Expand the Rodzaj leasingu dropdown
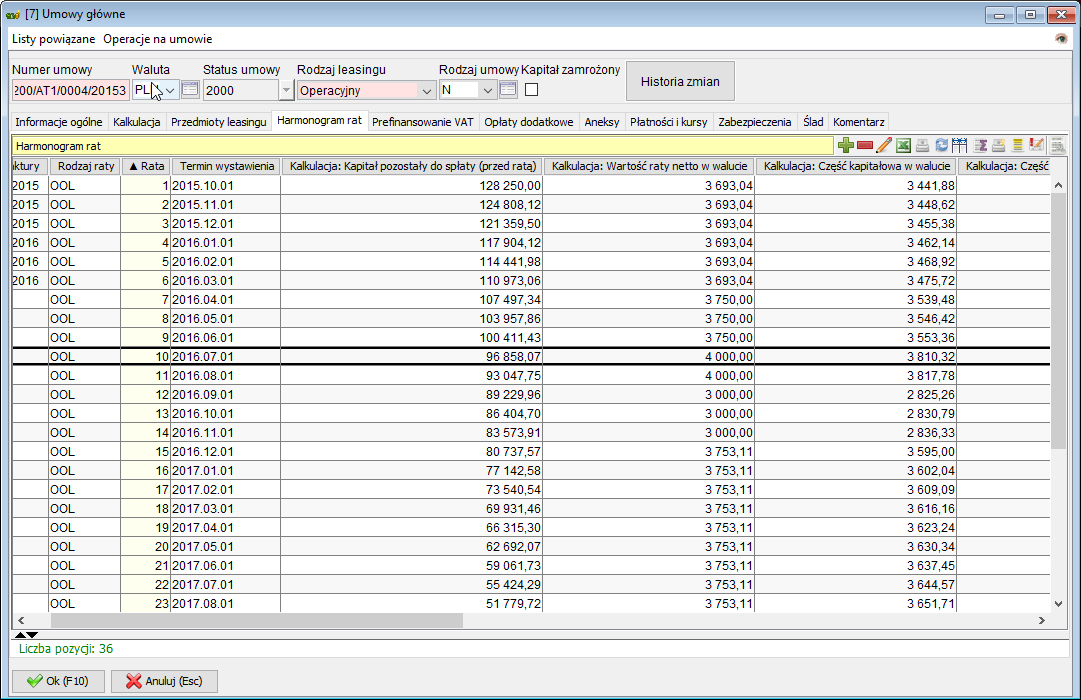Image resolution: width=1081 pixels, height=700 pixels. 427,91
